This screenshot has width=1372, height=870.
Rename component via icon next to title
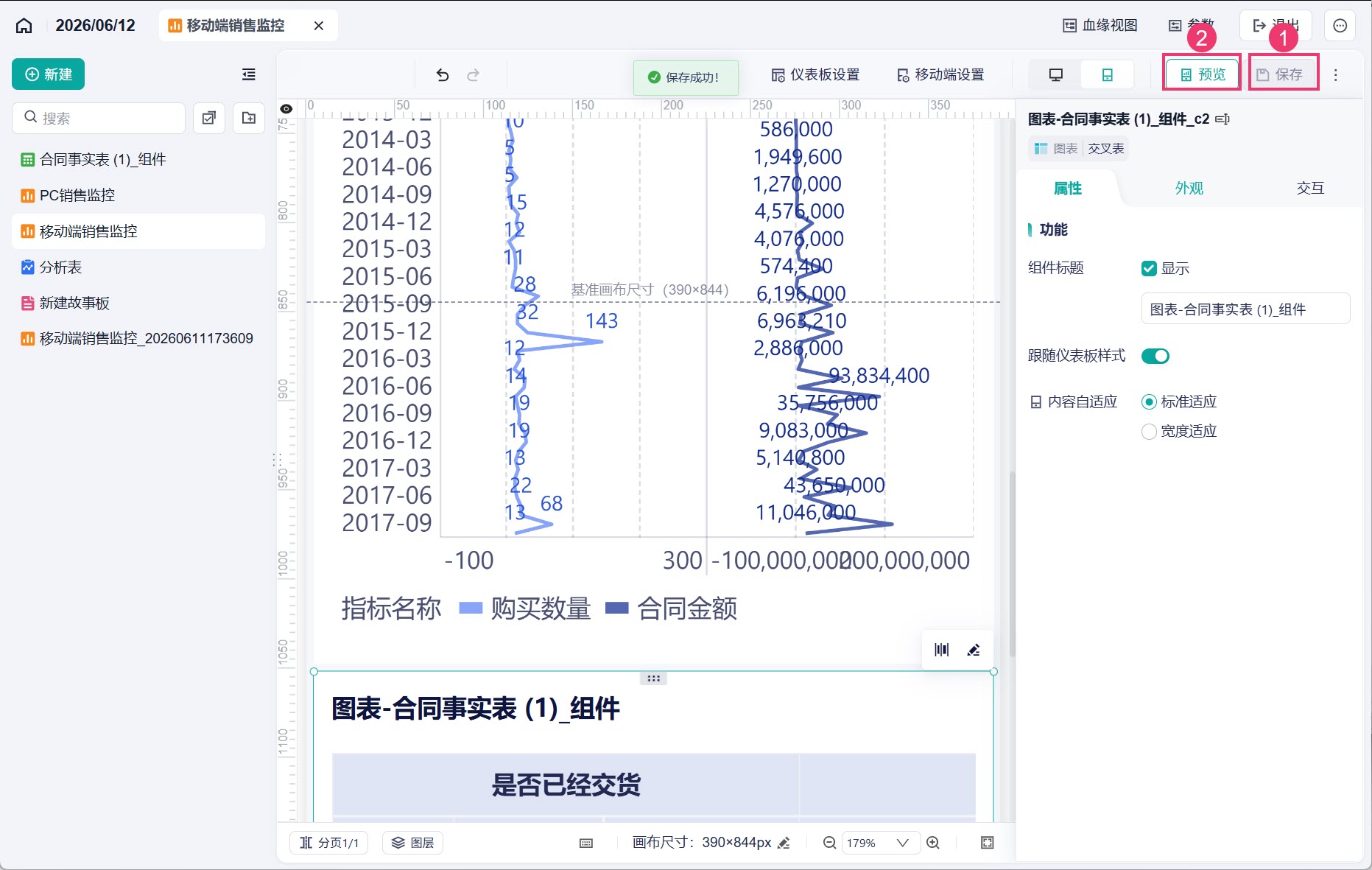point(1223,119)
